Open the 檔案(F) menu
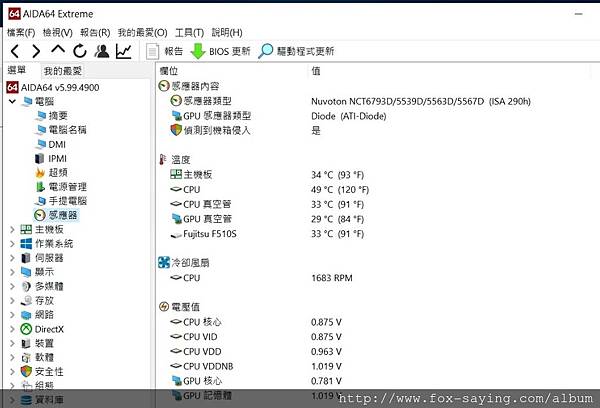 [x=21, y=33]
